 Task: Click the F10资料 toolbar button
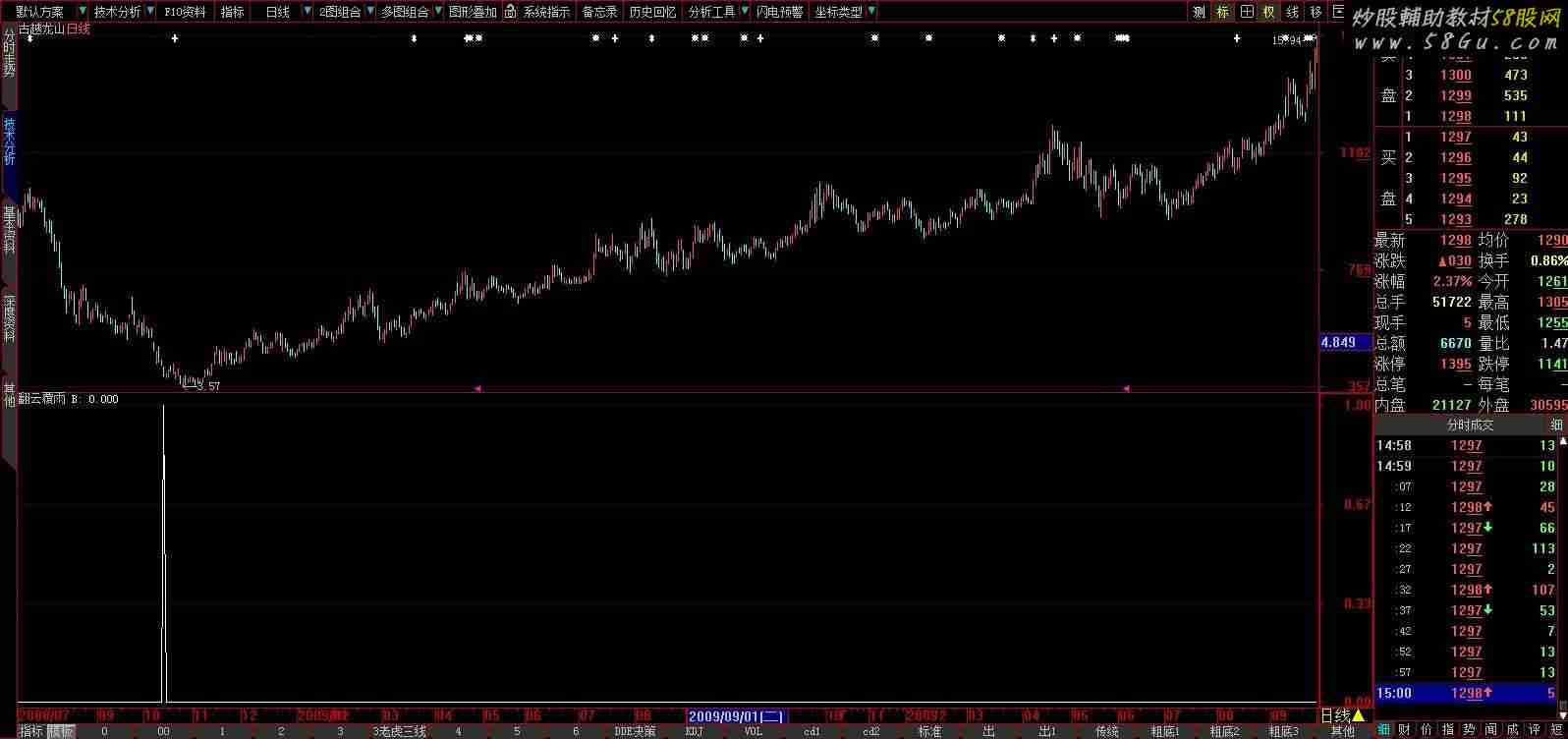tap(185, 12)
